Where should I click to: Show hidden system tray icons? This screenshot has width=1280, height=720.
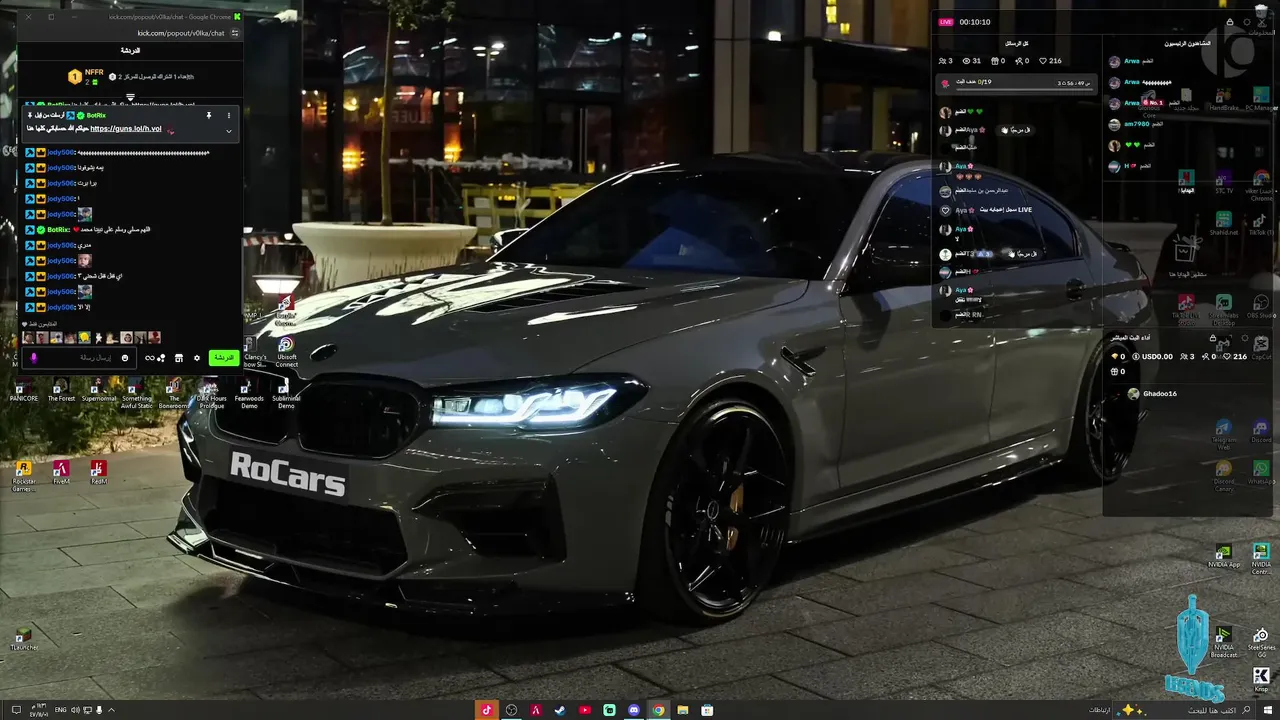pyautogui.click(x=111, y=710)
